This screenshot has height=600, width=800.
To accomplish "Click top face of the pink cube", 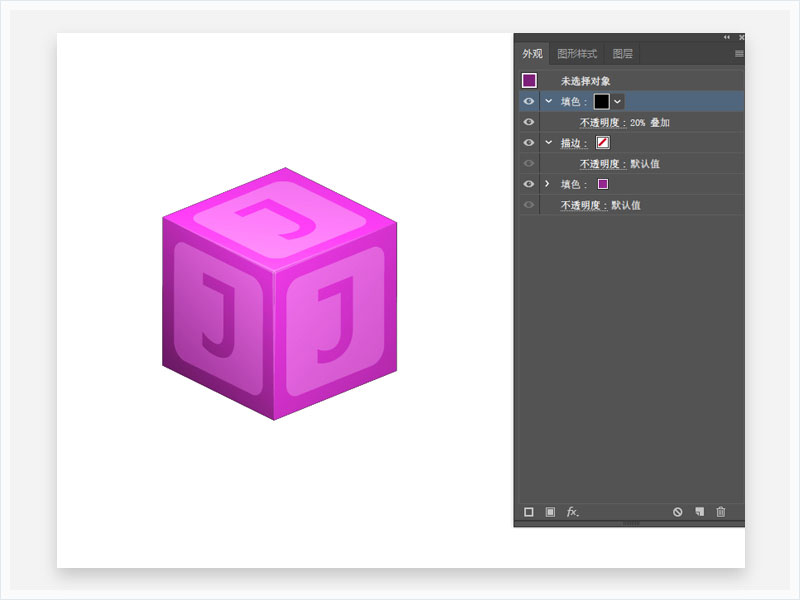I will (x=280, y=219).
